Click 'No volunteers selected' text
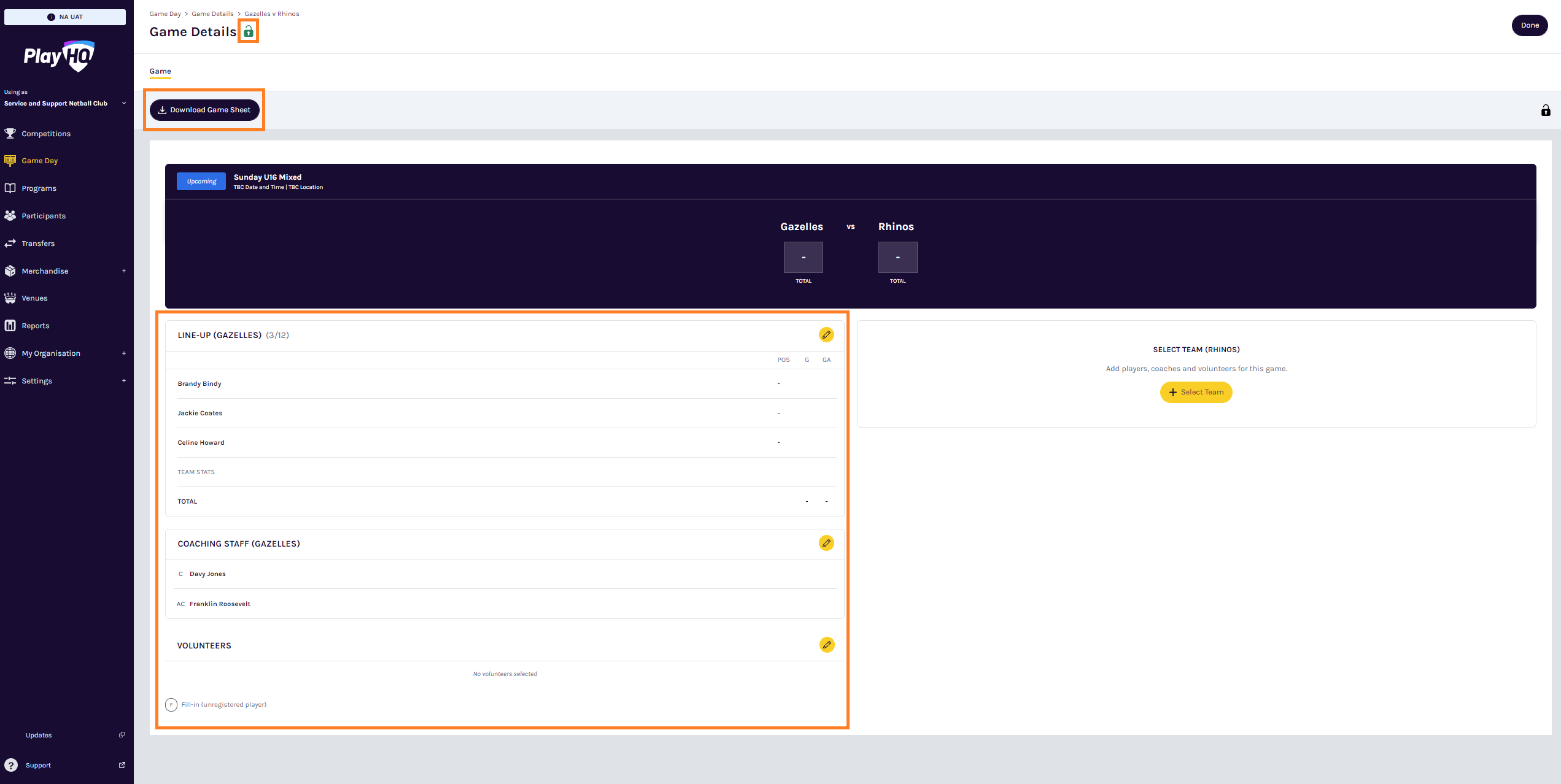Viewport: 1561px width, 784px height. [x=505, y=674]
